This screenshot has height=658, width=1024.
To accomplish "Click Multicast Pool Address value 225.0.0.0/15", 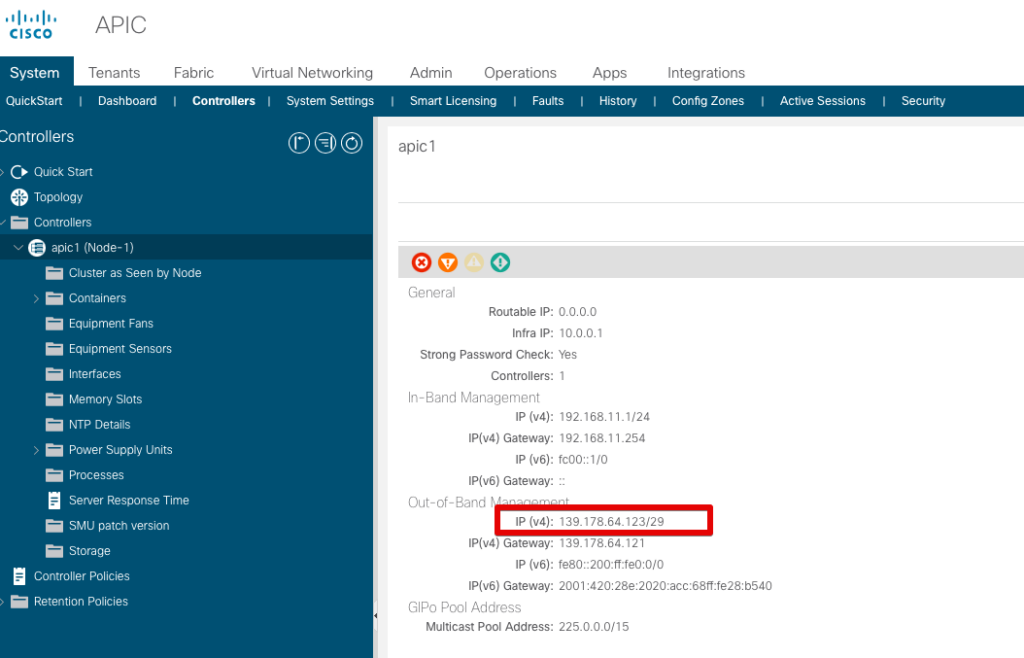I will point(594,627).
